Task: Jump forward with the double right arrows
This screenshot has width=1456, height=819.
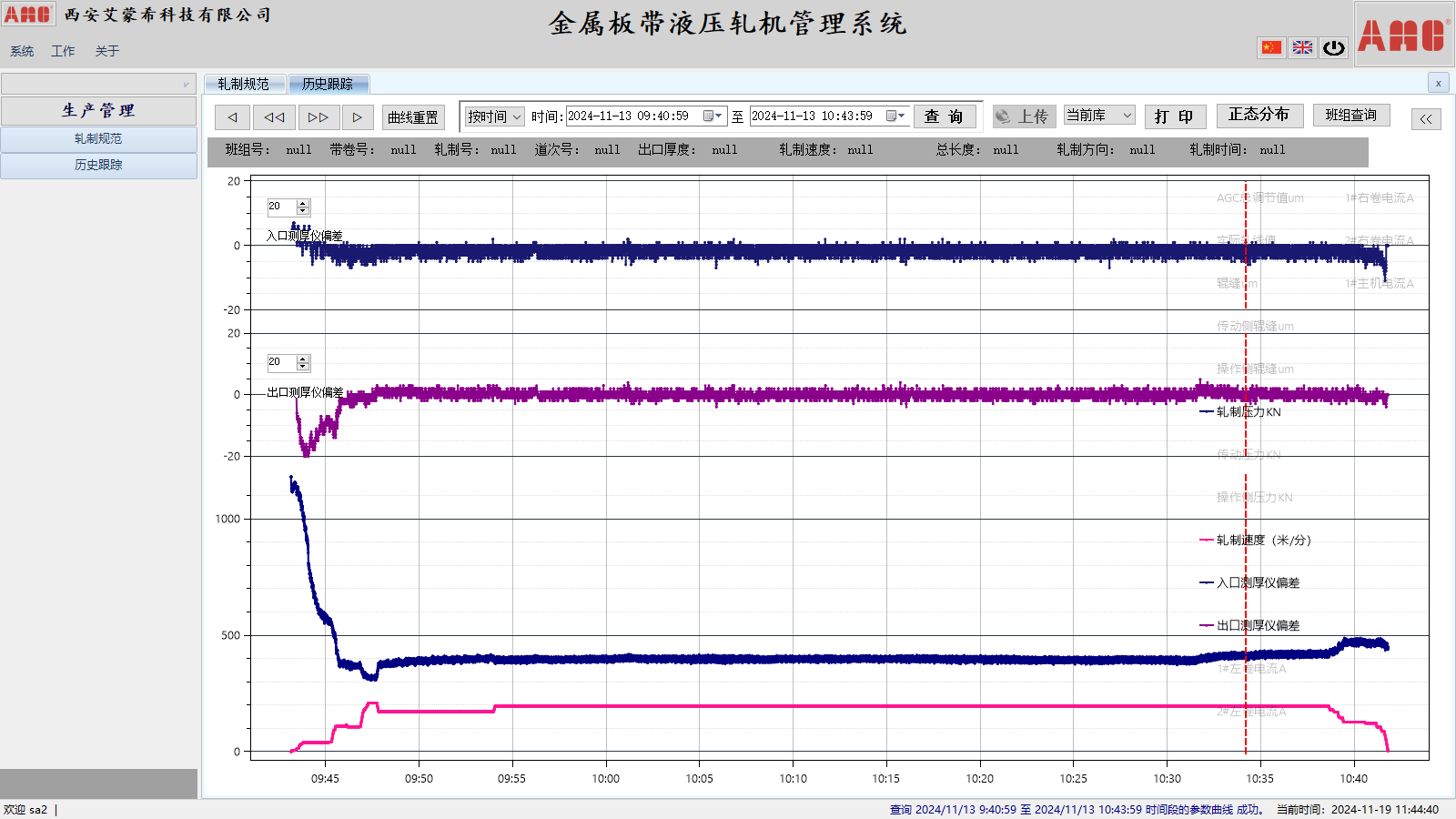Action: [x=318, y=117]
